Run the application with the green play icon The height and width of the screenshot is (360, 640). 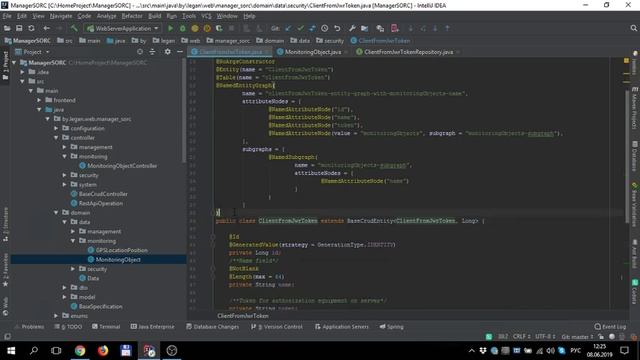click(170, 28)
